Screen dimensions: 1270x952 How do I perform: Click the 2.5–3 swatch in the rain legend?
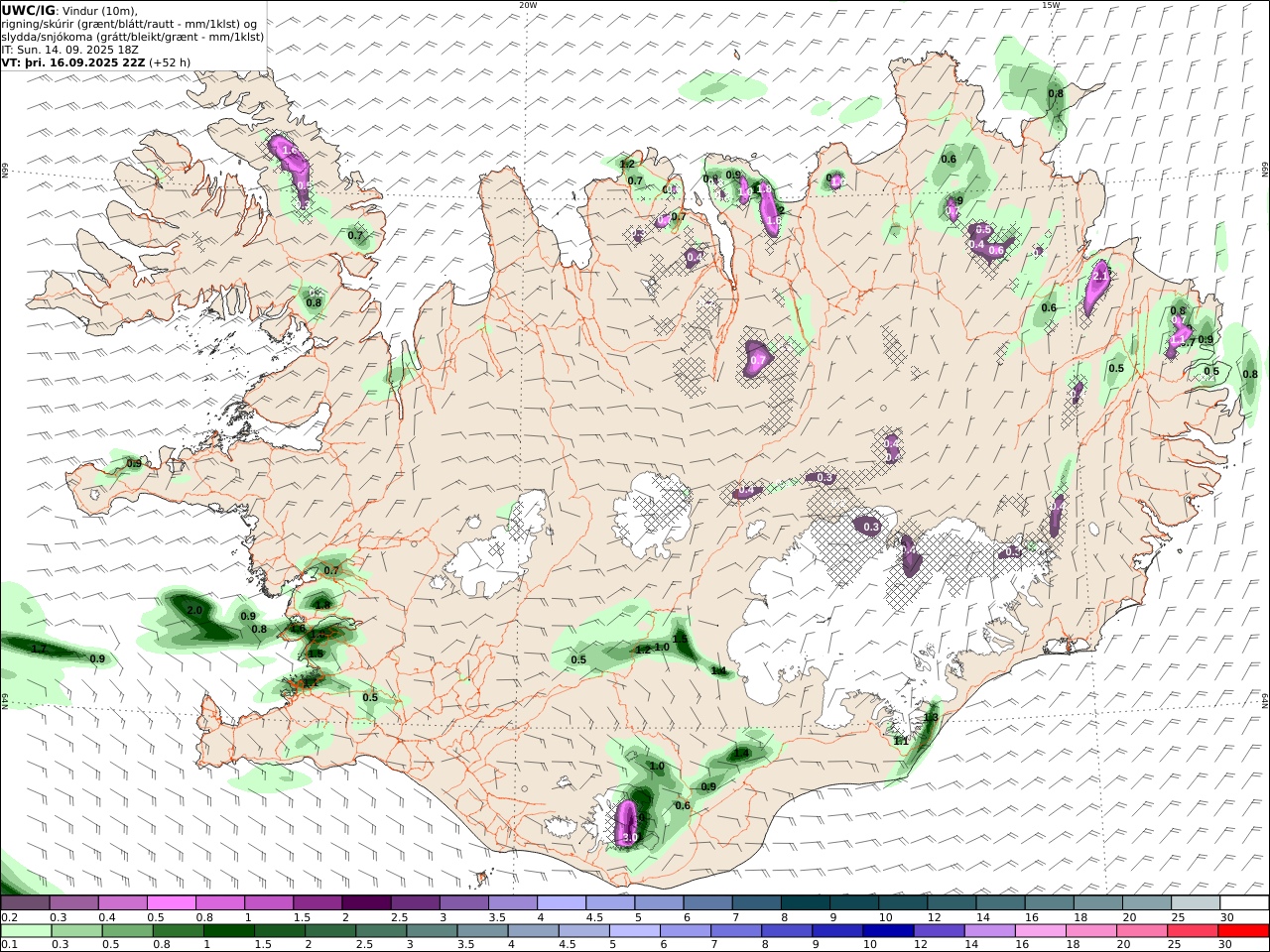pyautogui.click(x=380, y=931)
